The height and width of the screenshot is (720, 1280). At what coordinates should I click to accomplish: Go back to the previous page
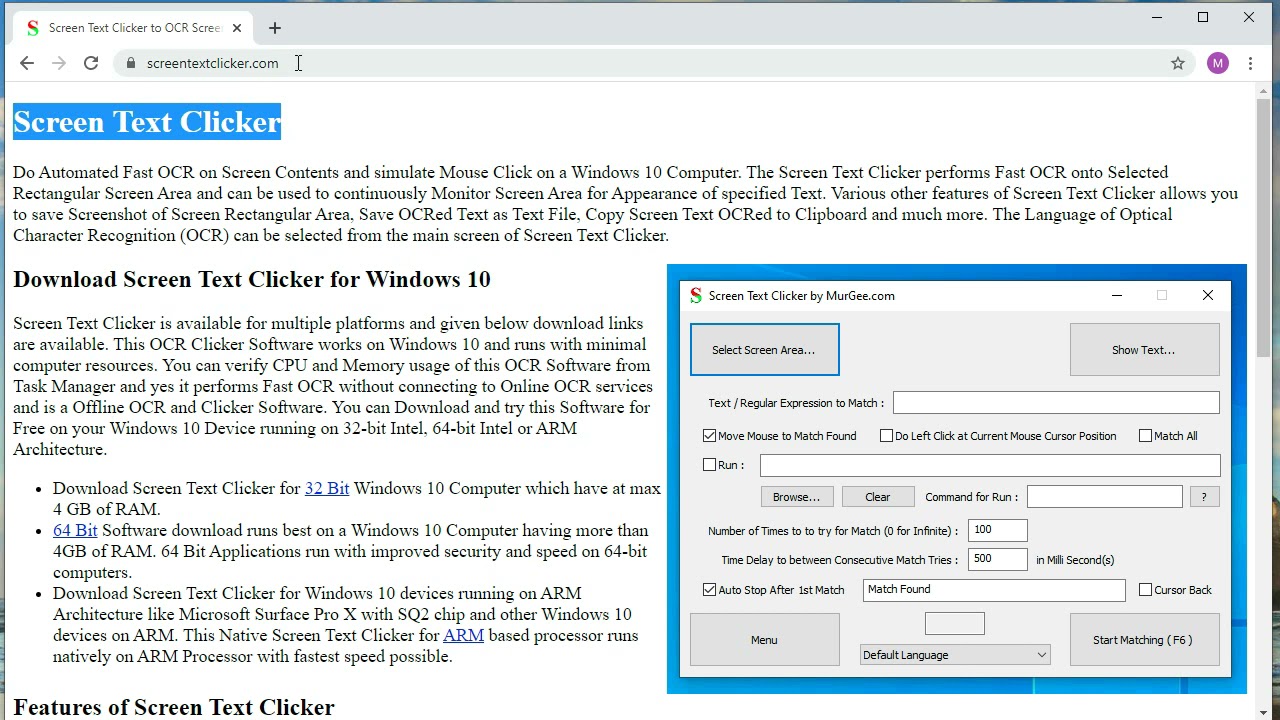(27, 63)
